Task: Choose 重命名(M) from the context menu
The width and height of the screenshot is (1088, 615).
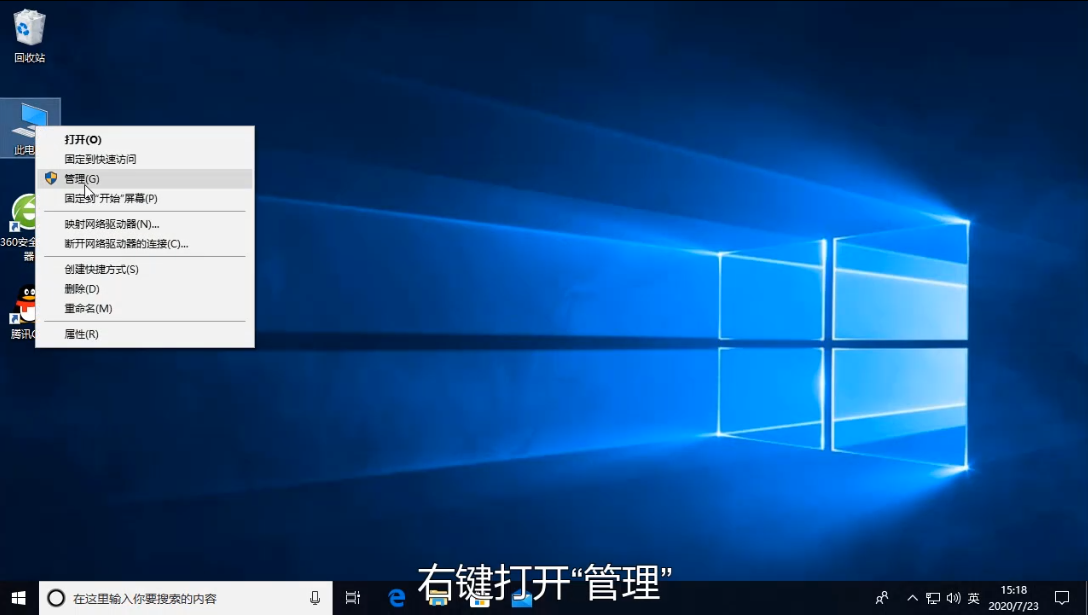Action: [88, 308]
